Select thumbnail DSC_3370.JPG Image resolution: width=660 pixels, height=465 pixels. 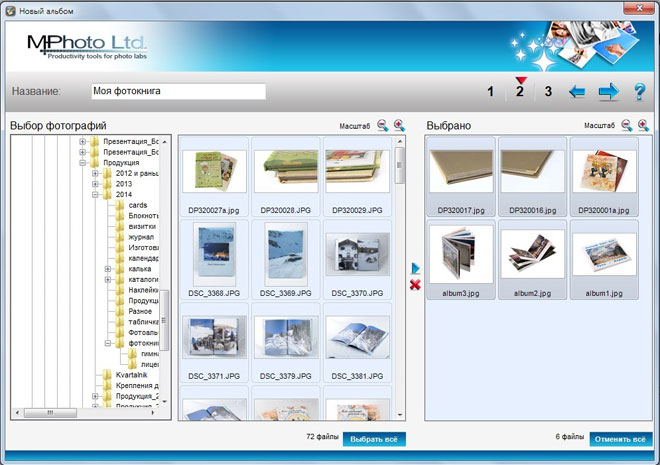click(x=357, y=259)
